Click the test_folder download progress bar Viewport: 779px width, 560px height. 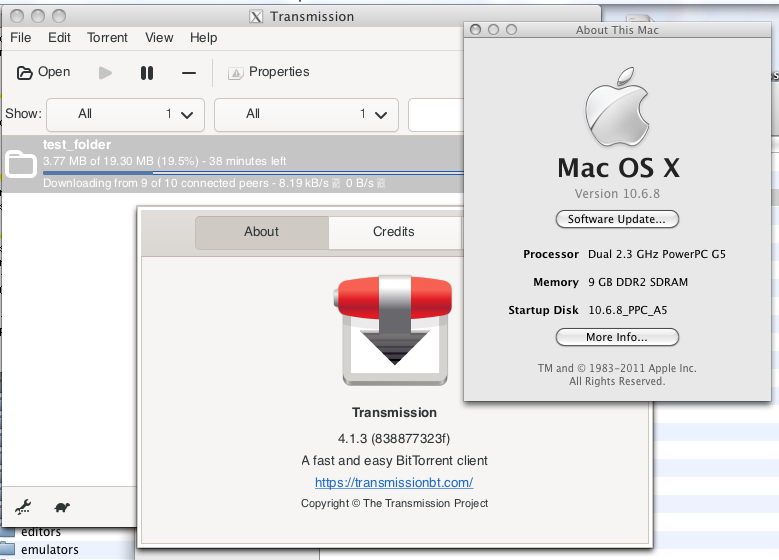[x=253, y=172]
